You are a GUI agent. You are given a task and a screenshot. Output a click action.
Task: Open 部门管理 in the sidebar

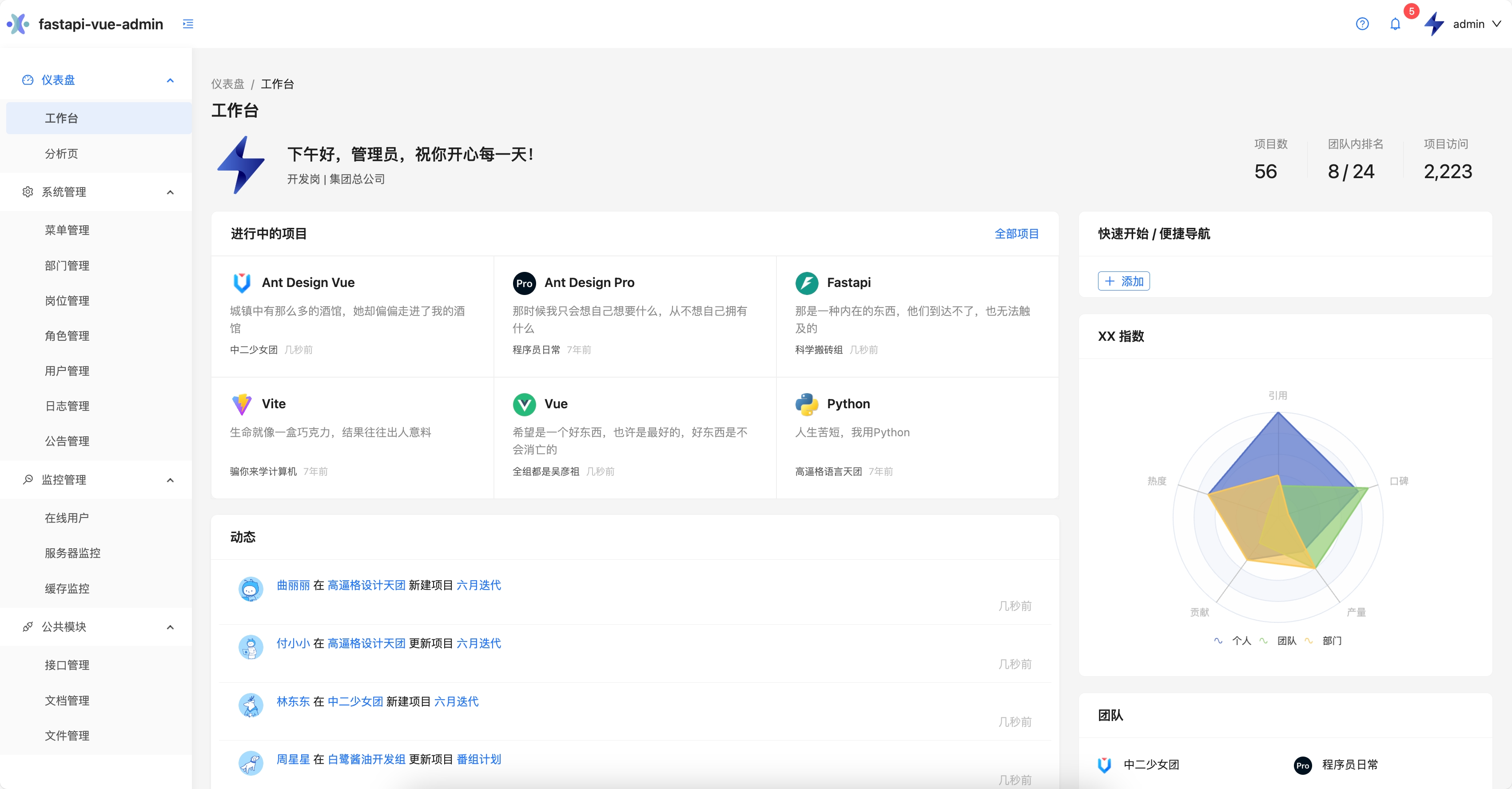pos(99,265)
